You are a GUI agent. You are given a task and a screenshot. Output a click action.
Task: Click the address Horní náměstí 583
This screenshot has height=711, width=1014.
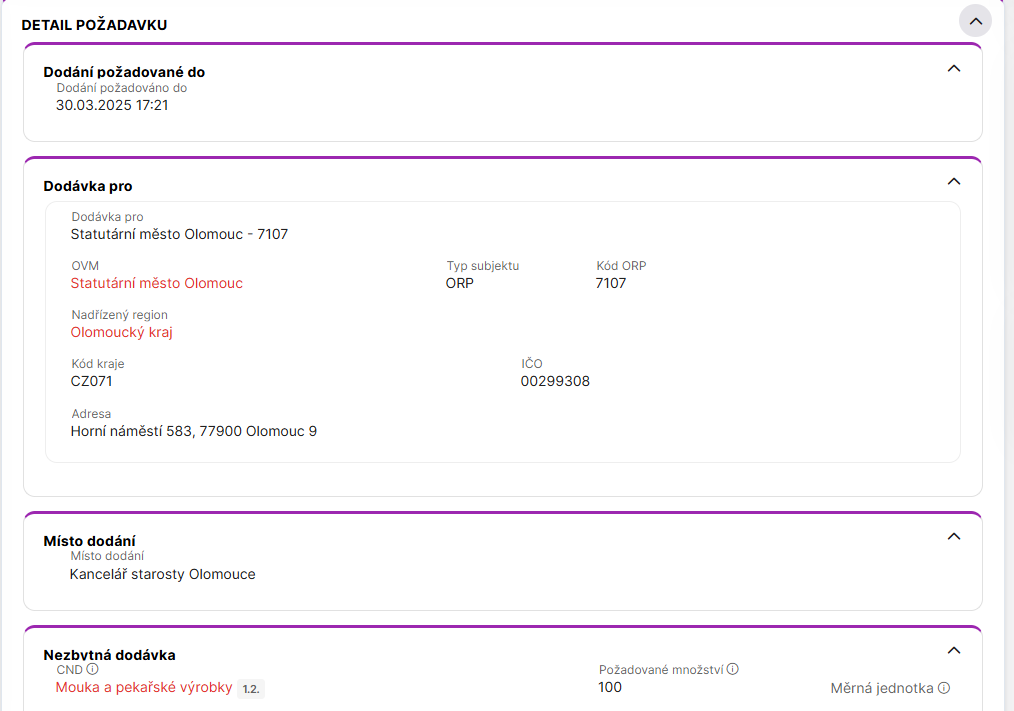point(193,431)
